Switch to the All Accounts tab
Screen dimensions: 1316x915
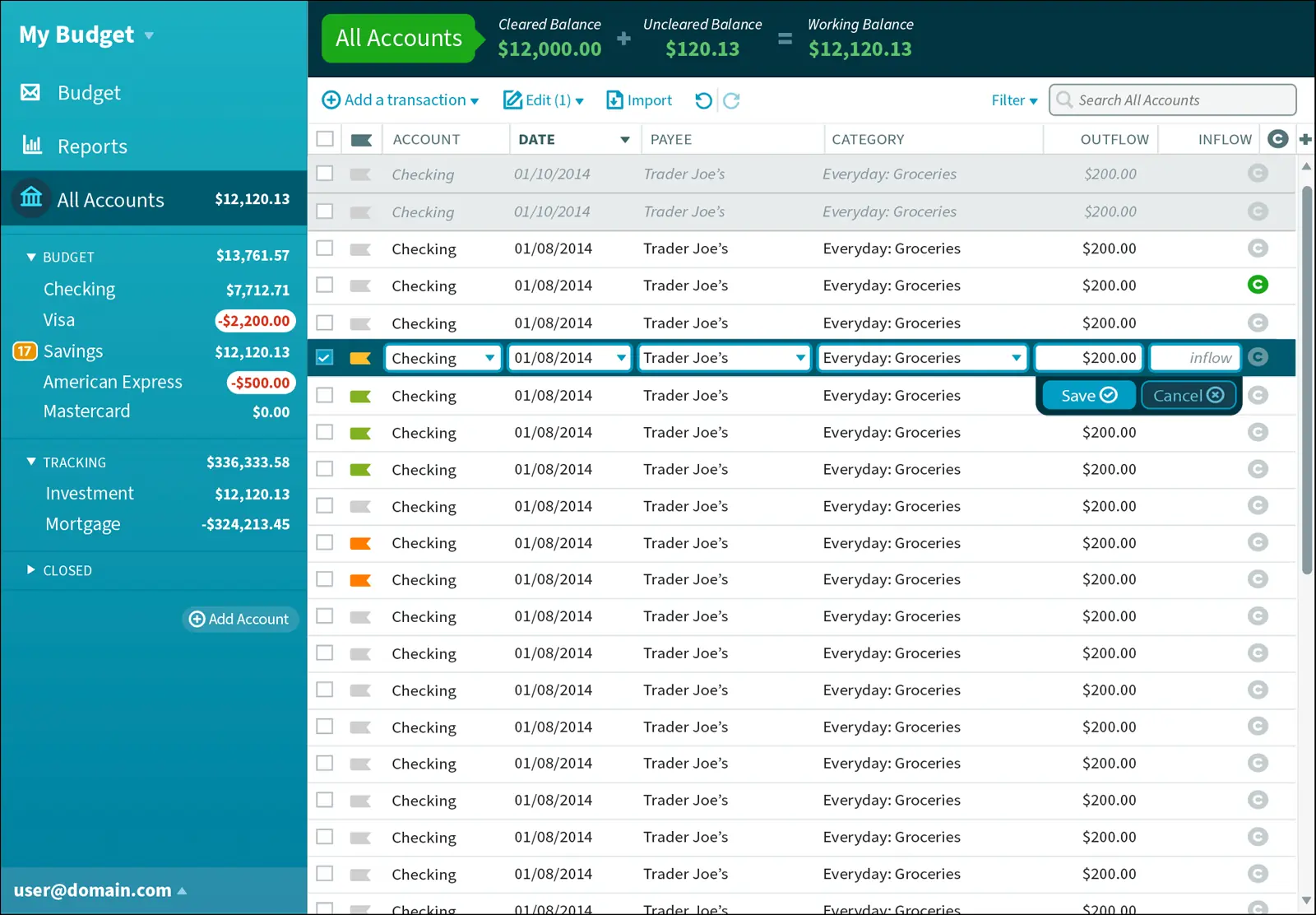(x=398, y=38)
